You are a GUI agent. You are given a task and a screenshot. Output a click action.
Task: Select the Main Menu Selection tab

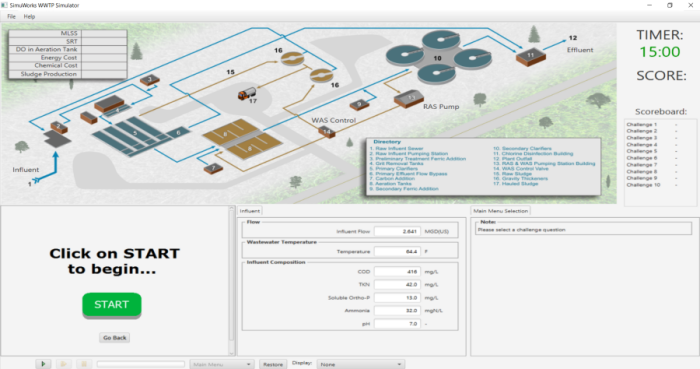pos(500,211)
